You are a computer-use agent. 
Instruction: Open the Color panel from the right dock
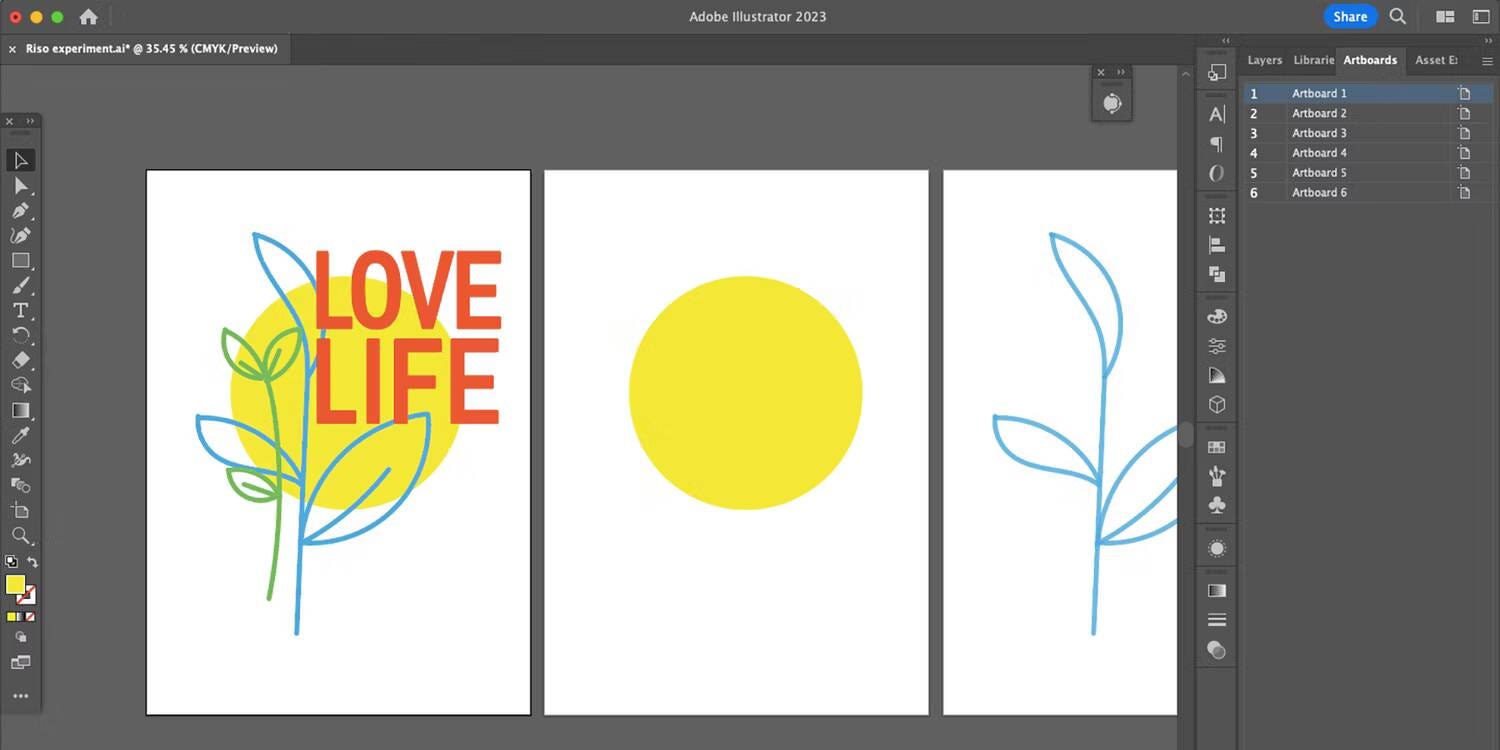click(x=1216, y=316)
